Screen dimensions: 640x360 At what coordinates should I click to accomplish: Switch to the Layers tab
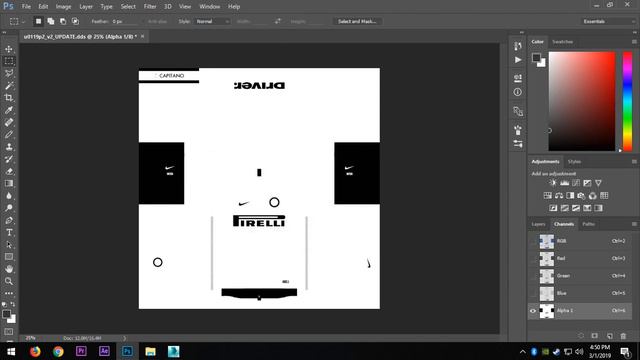538,224
